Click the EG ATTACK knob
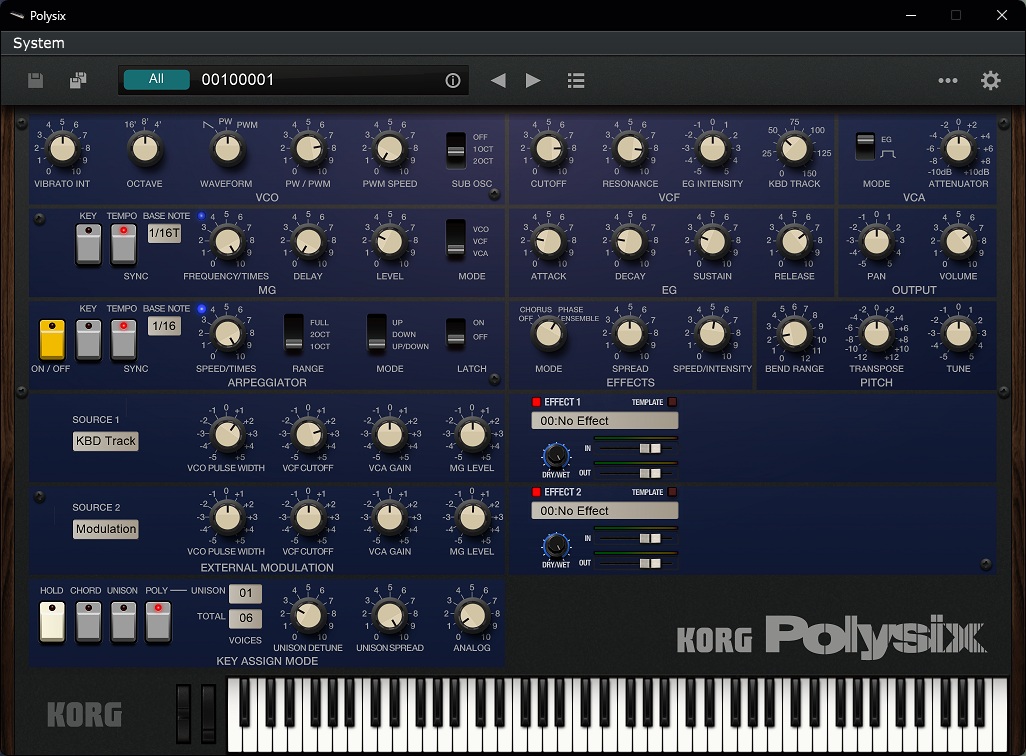1026x756 pixels. coord(549,242)
